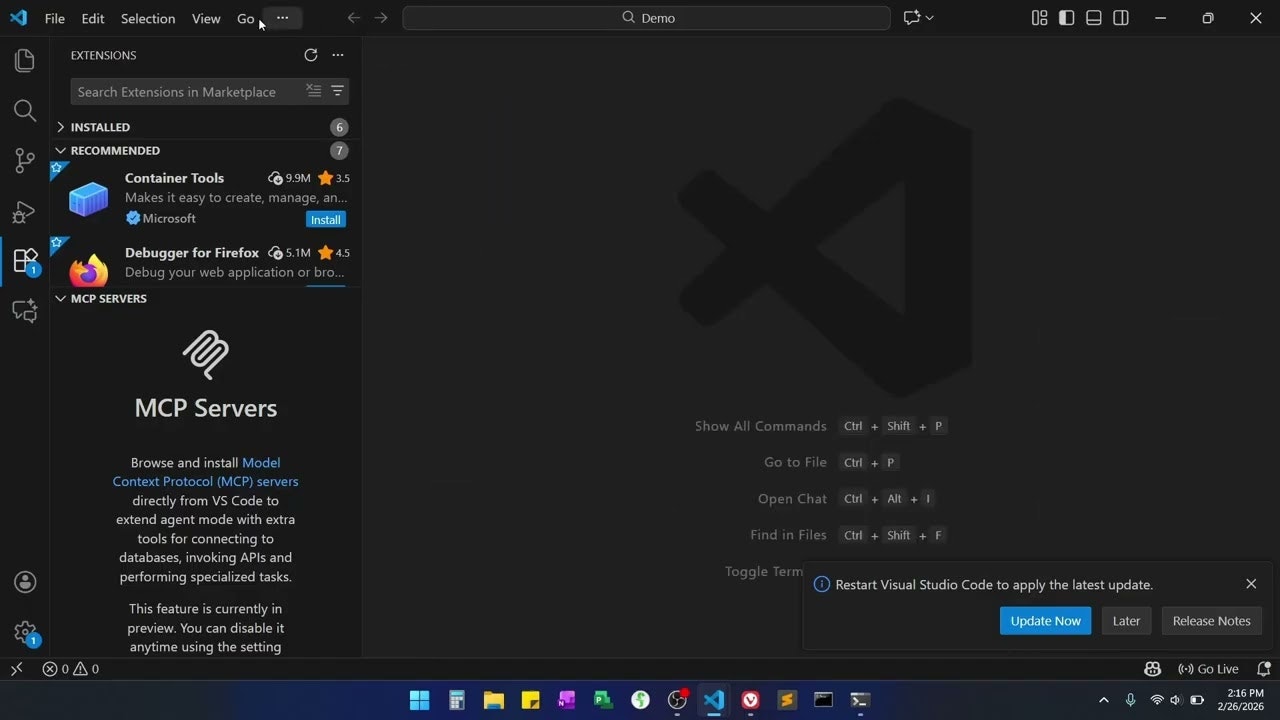Click the errors and warnings status indicator
Screen dimensions: 1280x720
pyautogui.click(x=70, y=669)
